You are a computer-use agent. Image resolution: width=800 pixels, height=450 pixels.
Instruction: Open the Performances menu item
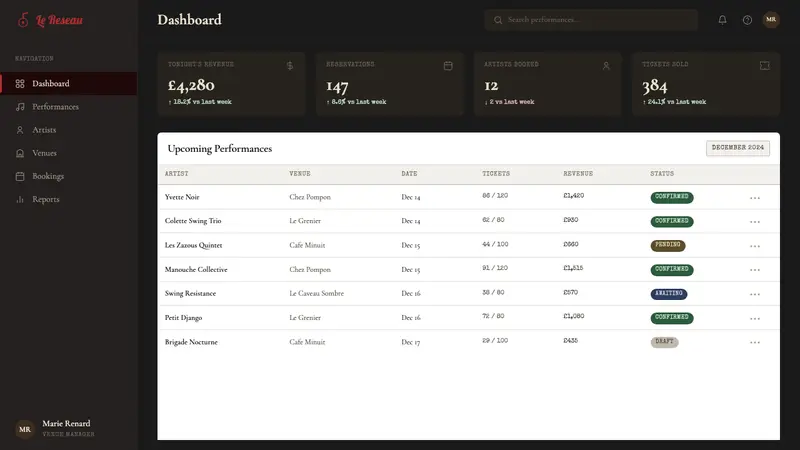point(68,107)
